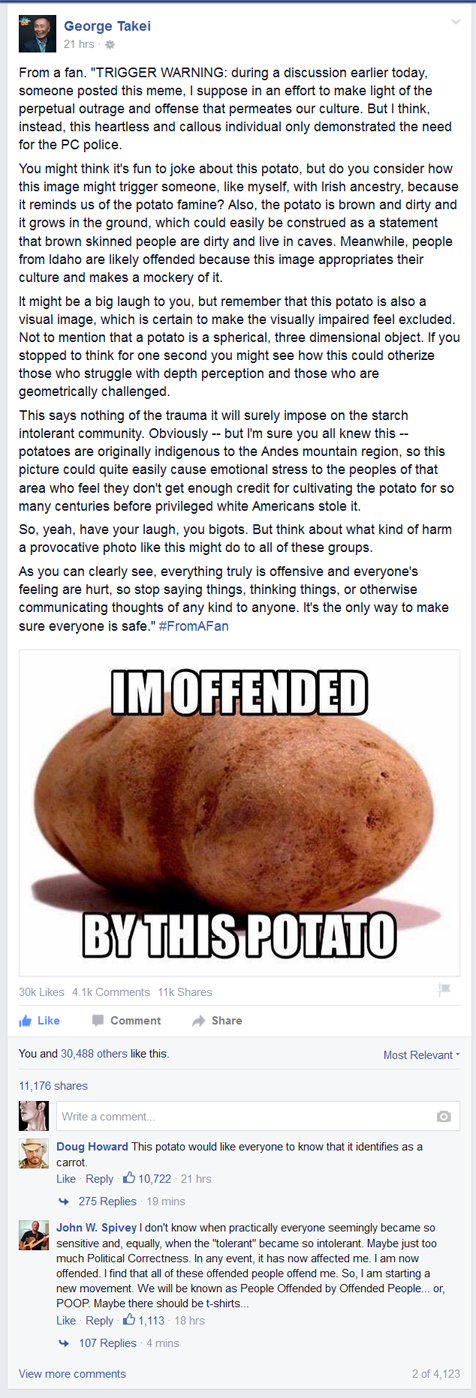Expand 107 Replies under John W. Spivey
Viewport: 476px width, 1398px height.
(107, 1343)
